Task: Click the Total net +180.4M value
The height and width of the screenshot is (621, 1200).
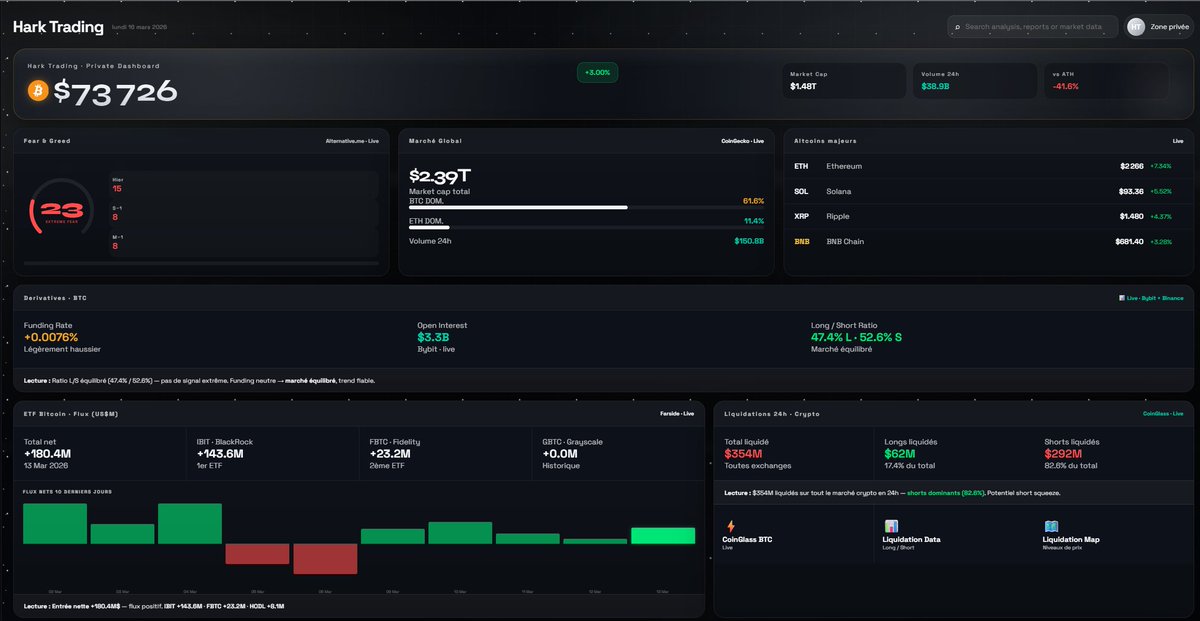Action: (48, 454)
